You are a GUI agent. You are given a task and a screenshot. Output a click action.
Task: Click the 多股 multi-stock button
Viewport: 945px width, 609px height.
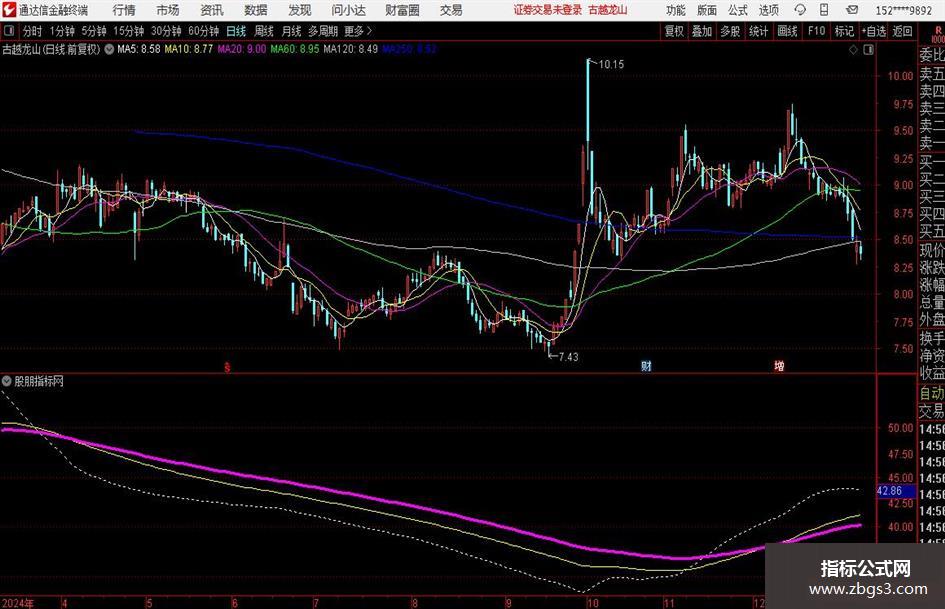coord(730,31)
